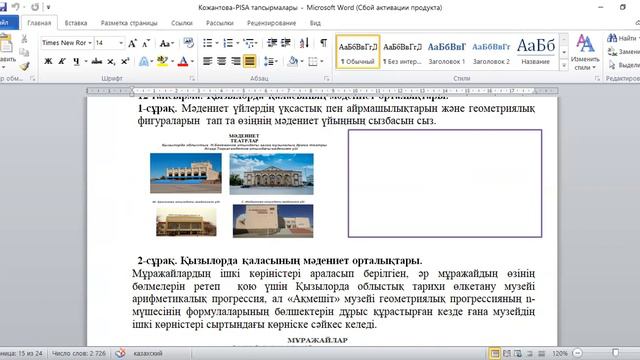Apply red font color
The image size is (640, 360).
pos(183,61)
